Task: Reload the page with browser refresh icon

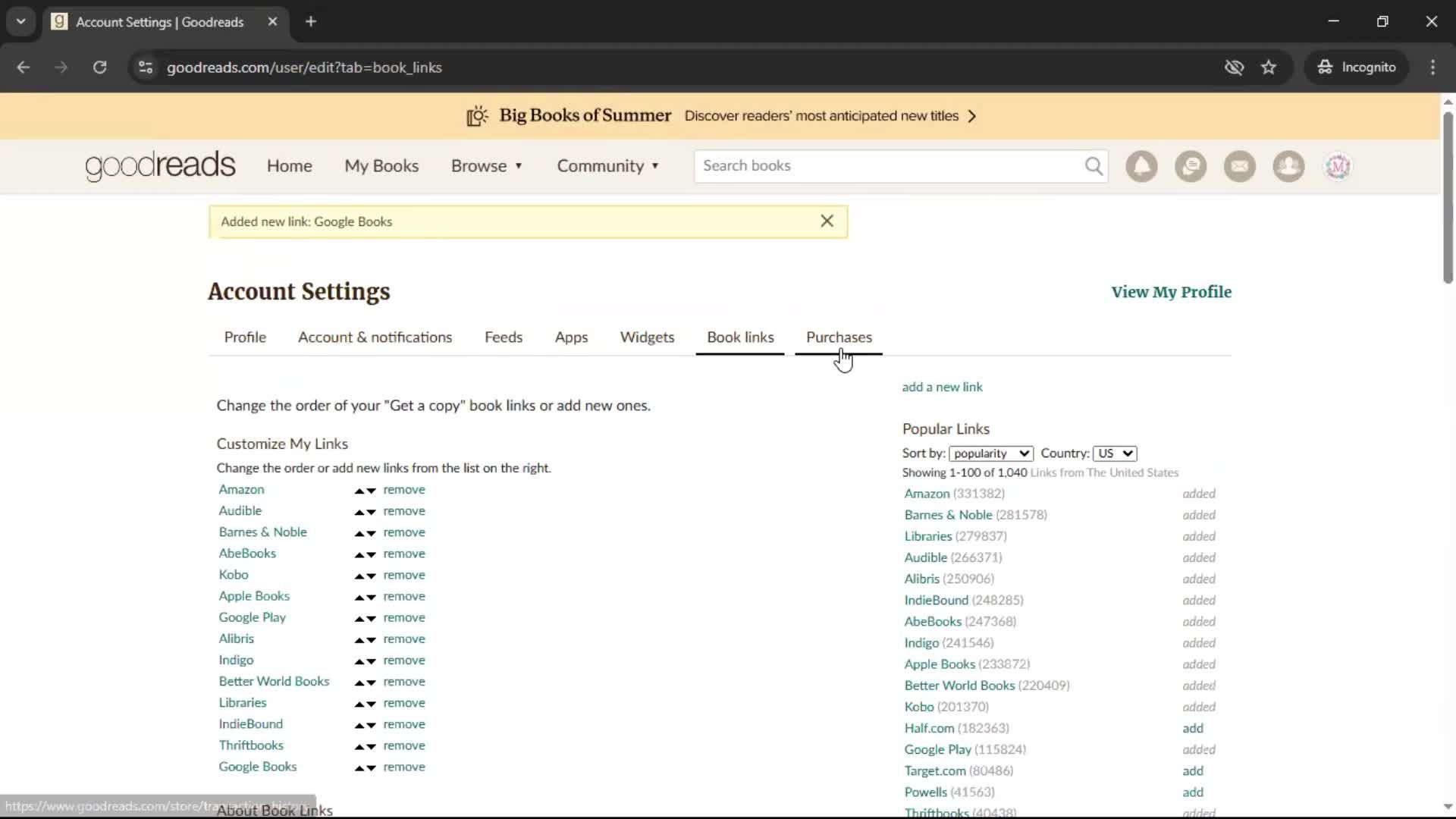Action: tap(99, 67)
